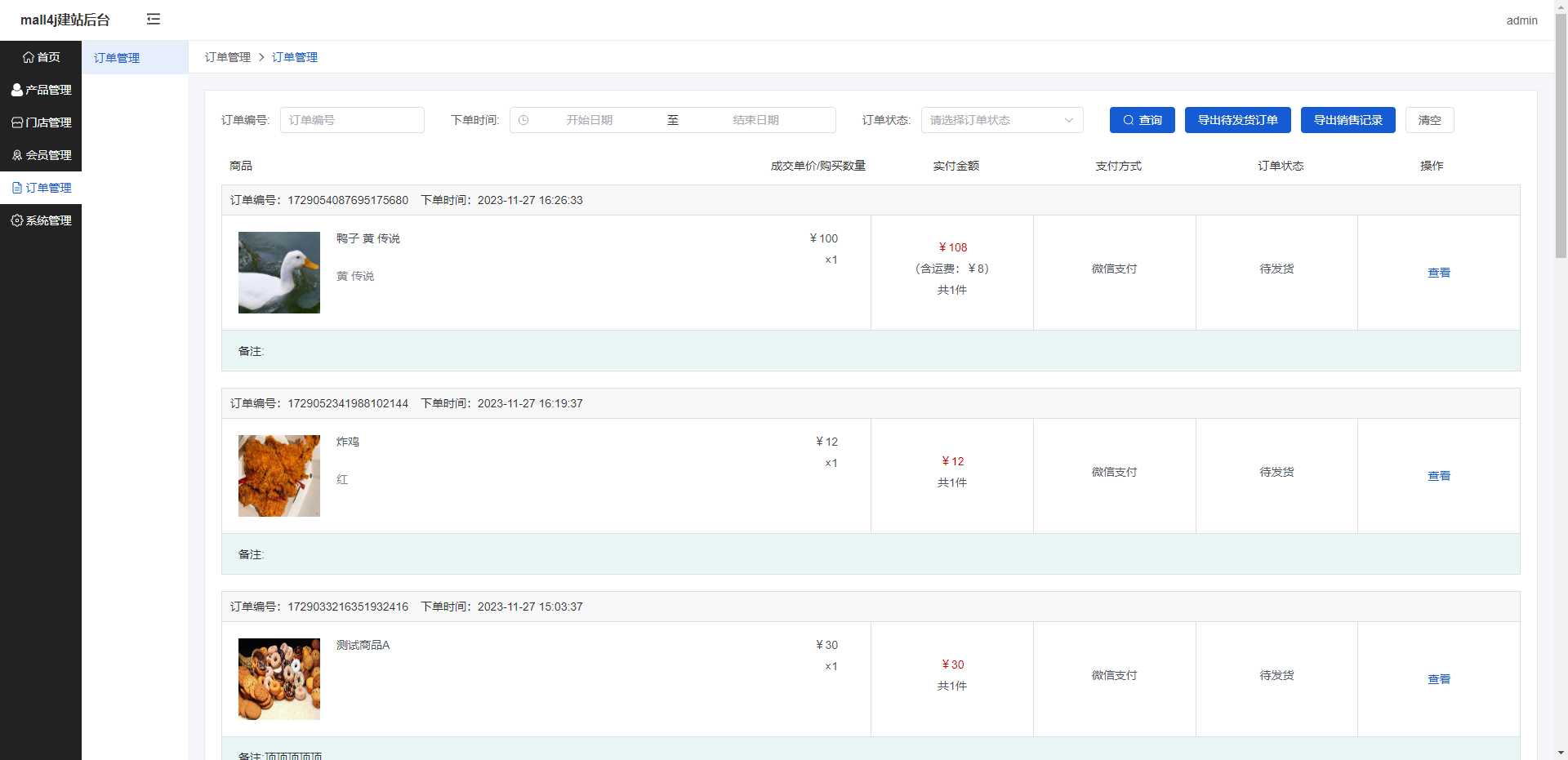Click the fried chicken product thumbnail
1568x760 pixels.
pos(279,476)
